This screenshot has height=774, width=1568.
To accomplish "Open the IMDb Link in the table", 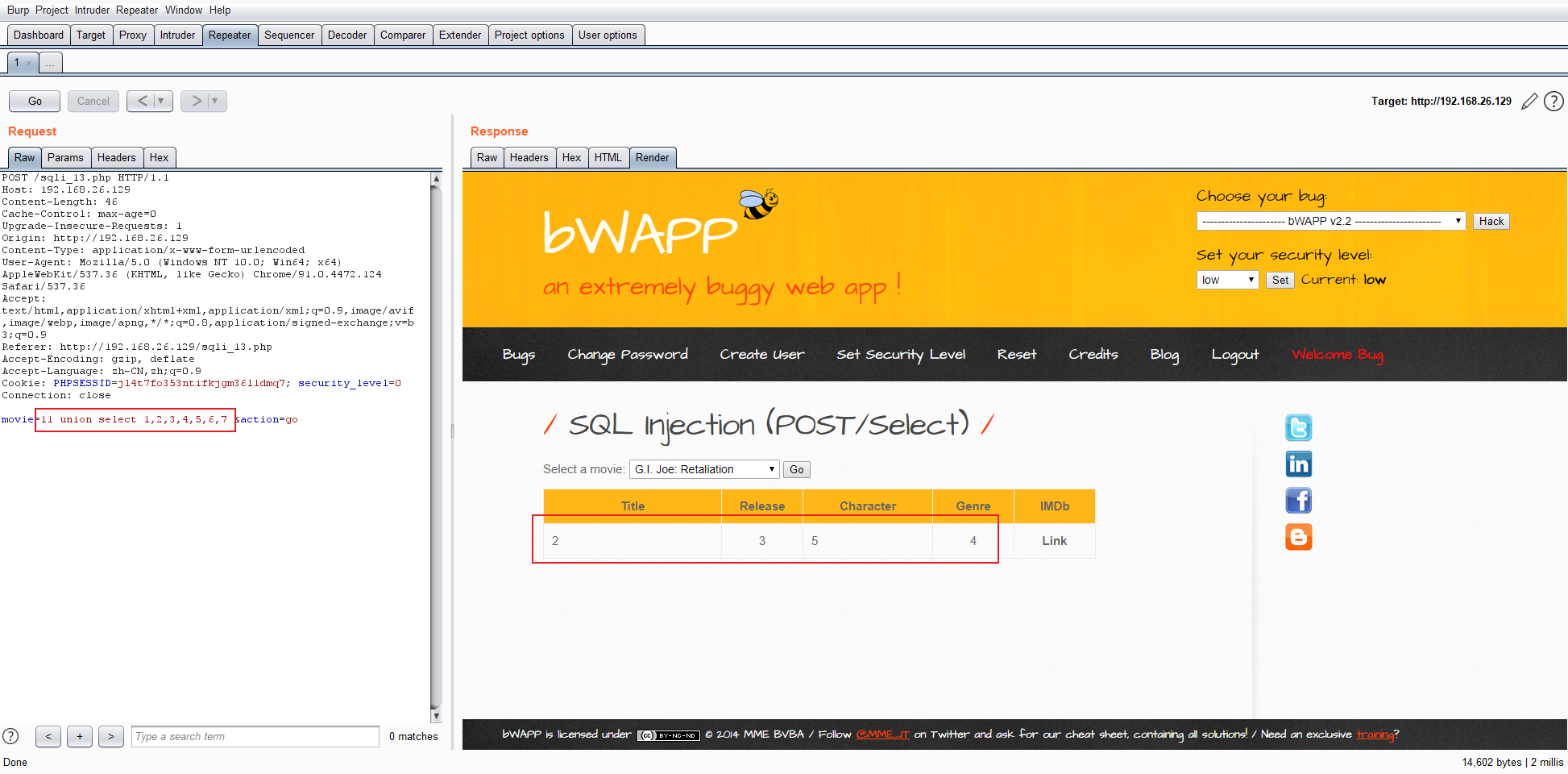I will click(x=1054, y=541).
